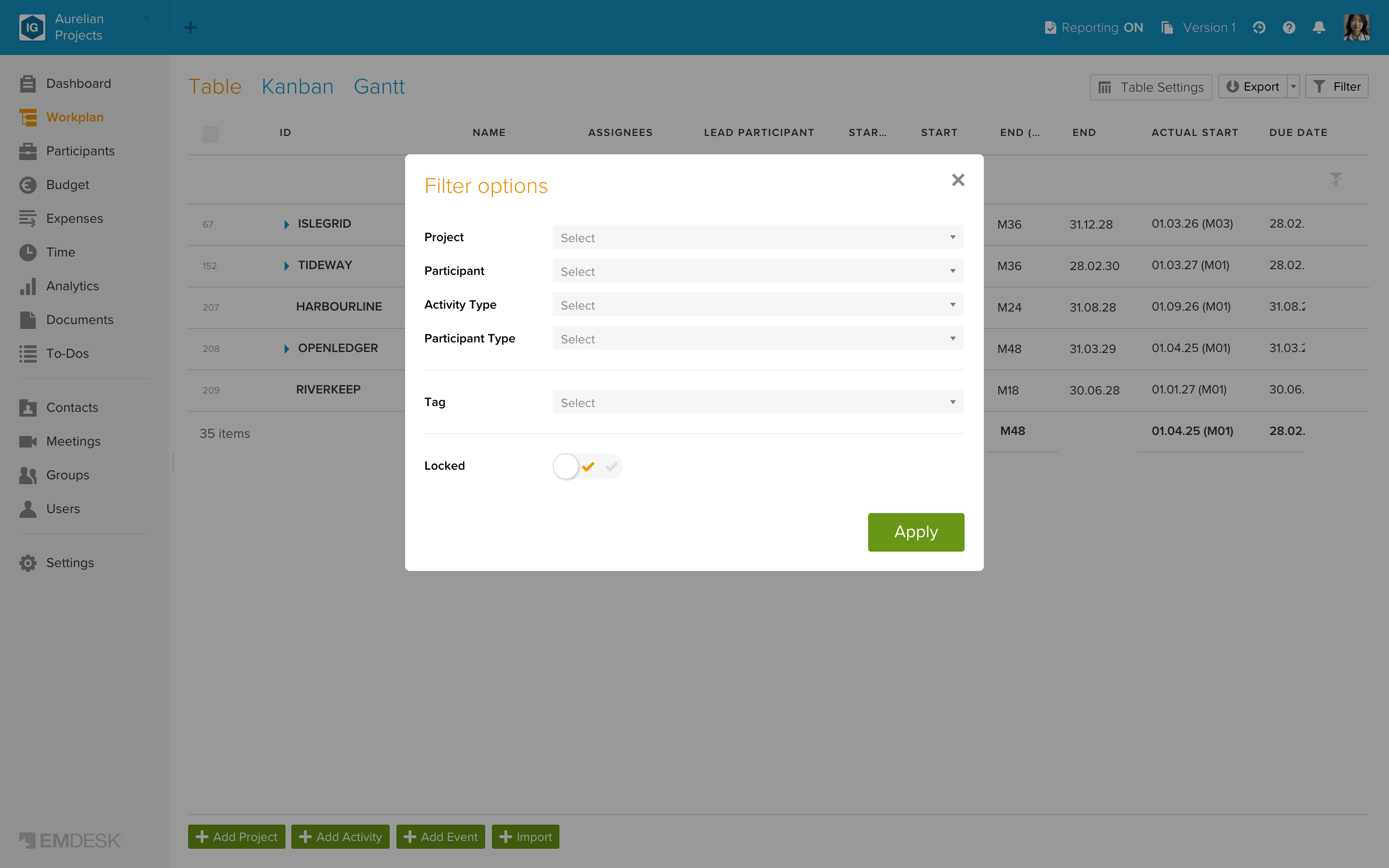Screen dimensions: 1389x868
Task: Open notifications bell icon
Action: (x=1319, y=27)
